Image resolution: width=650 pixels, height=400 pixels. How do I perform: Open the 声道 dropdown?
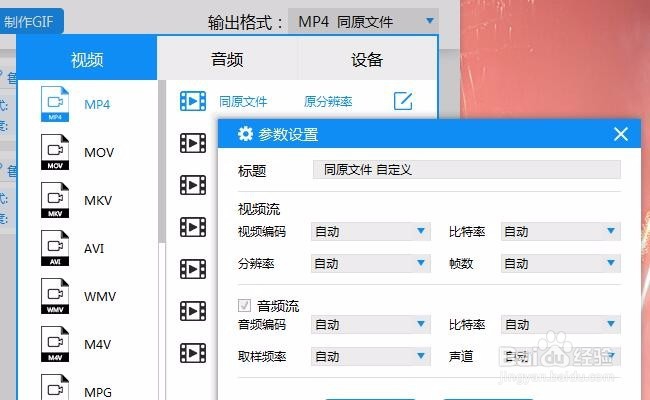[x=560, y=356]
